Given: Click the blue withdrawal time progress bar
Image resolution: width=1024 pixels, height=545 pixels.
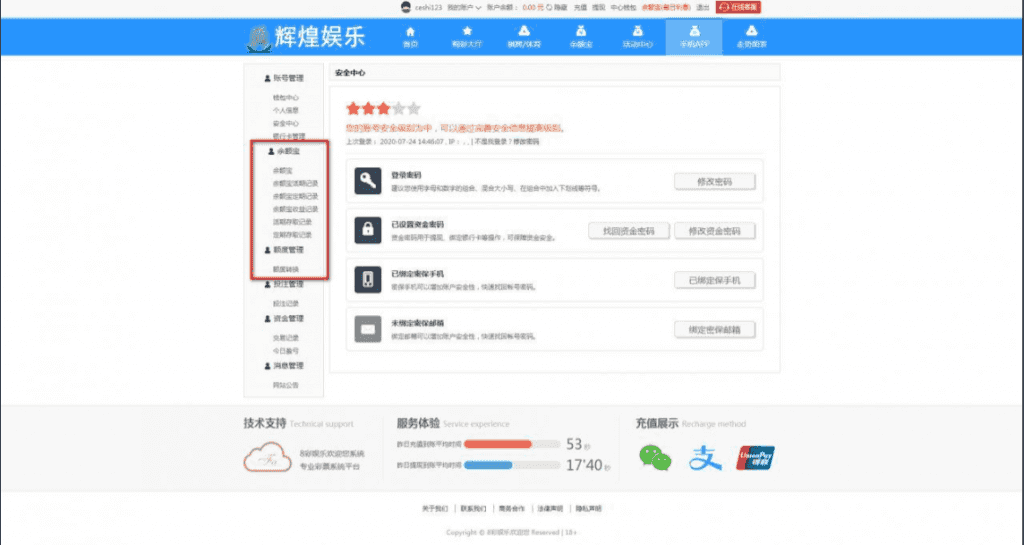Looking at the screenshot, I should click(512, 465).
